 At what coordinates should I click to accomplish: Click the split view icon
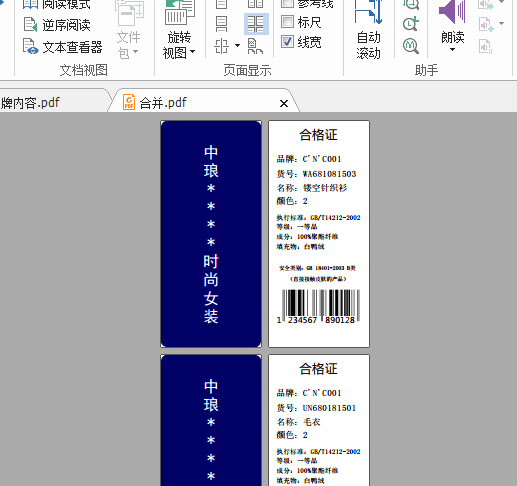pyautogui.click(x=222, y=46)
